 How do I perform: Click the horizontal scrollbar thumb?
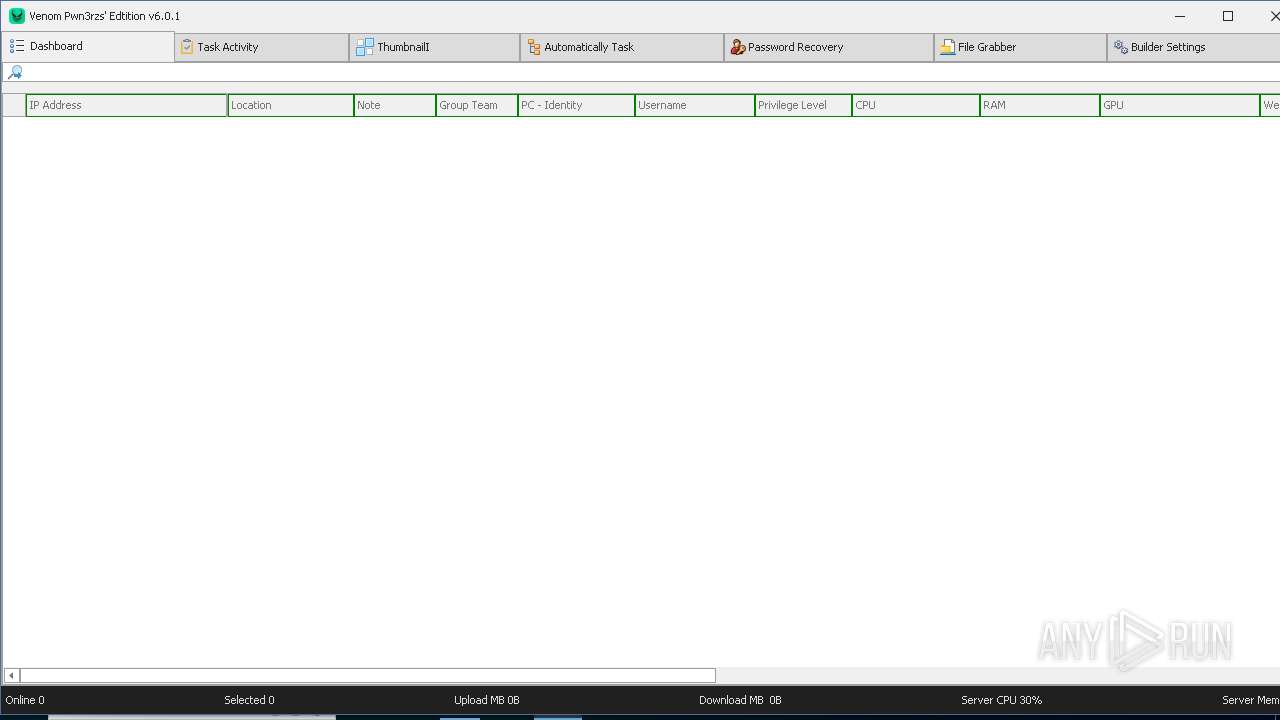pos(368,676)
